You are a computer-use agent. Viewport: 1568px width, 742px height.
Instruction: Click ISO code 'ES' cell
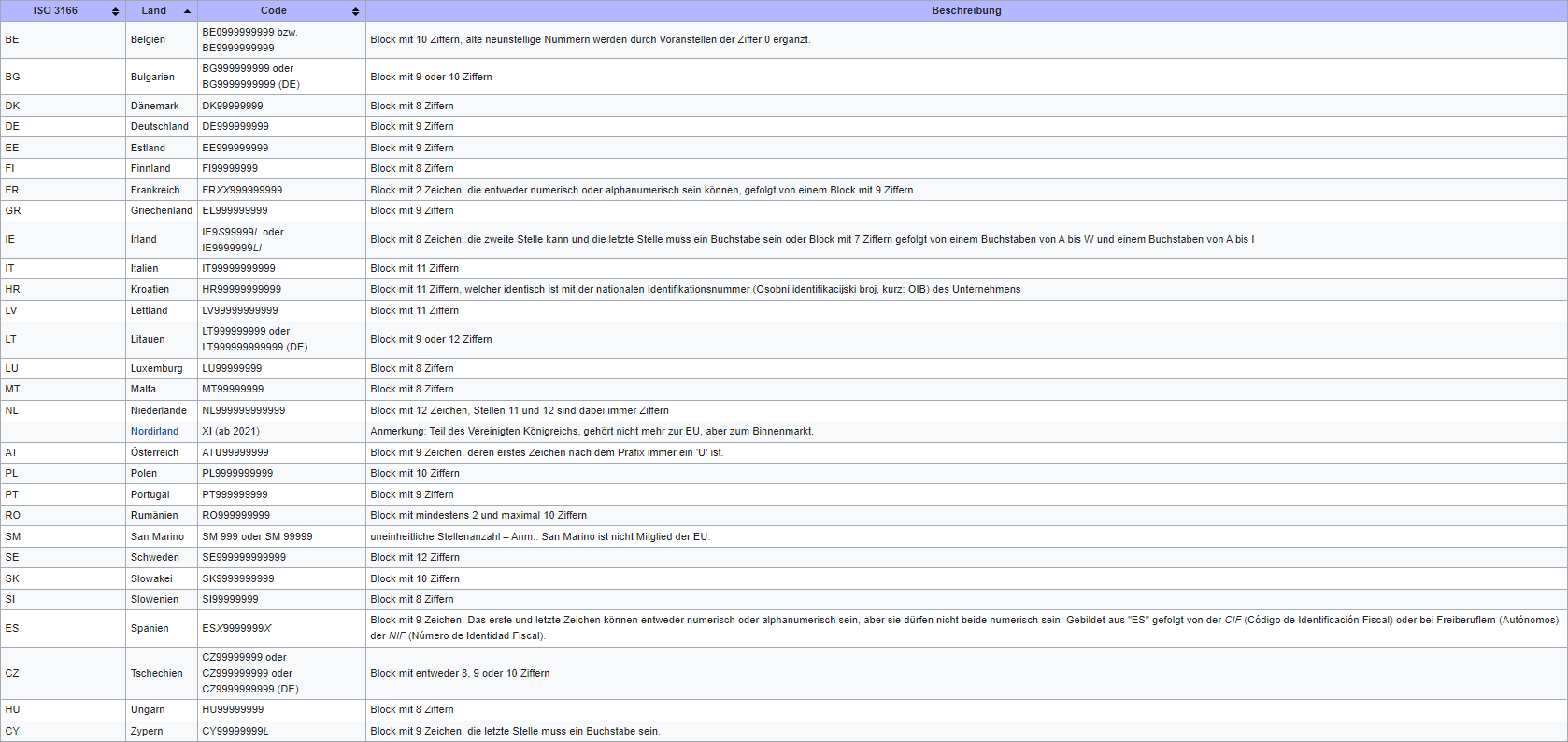(x=63, y=628)
